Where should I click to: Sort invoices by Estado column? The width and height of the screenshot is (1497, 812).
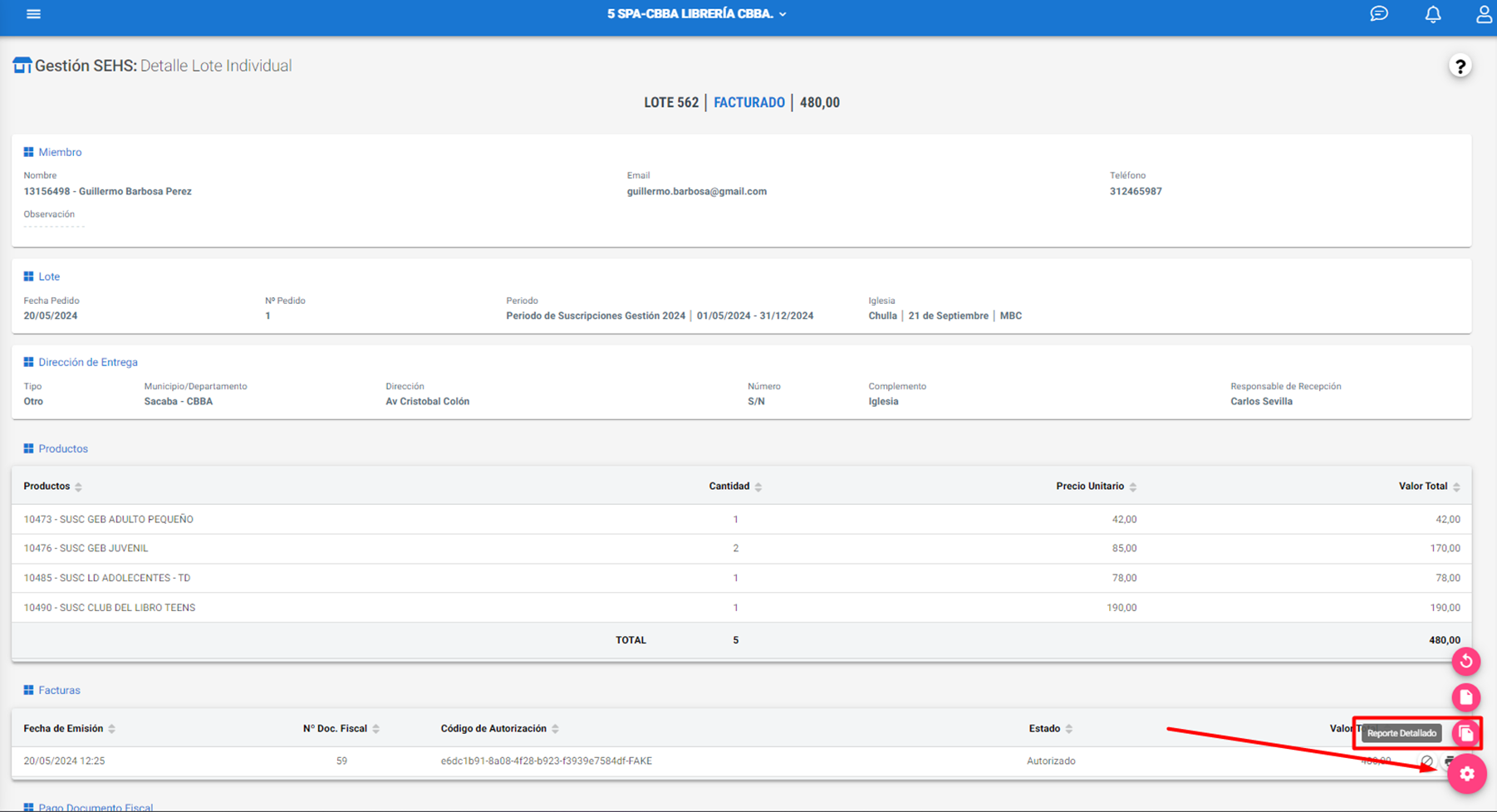(1050, 729)
